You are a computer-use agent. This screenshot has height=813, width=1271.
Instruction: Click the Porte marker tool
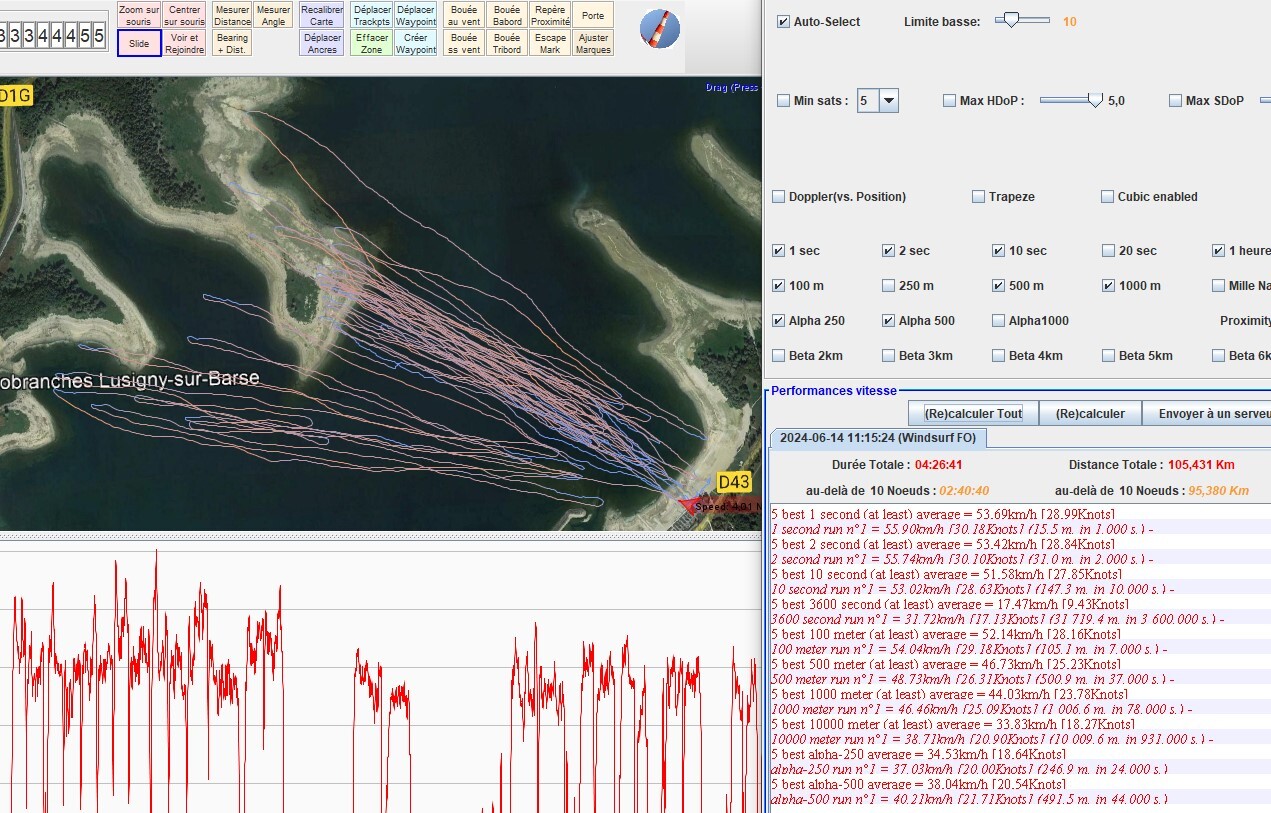[x=593, y=15]
